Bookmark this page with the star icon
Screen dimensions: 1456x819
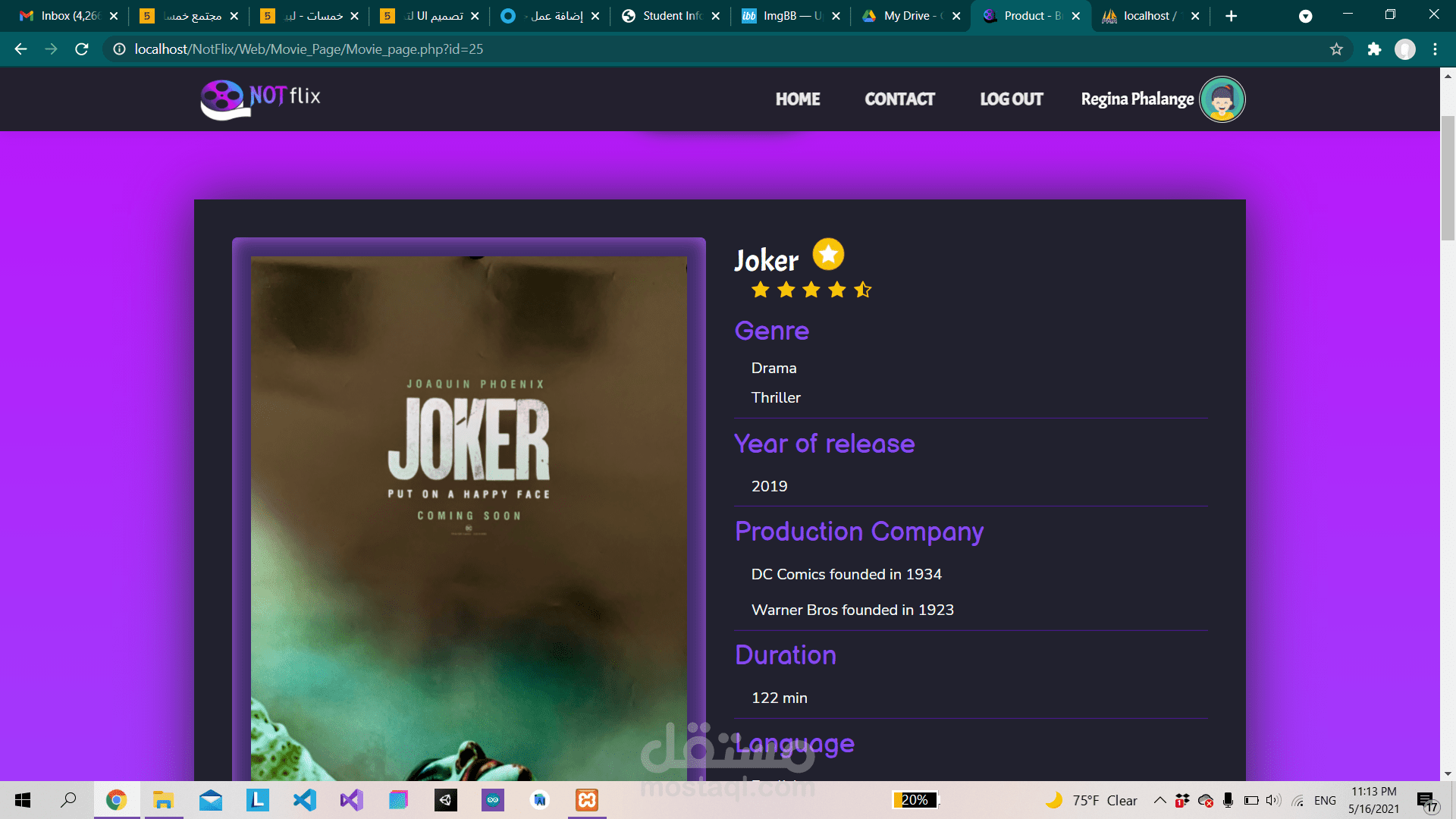pos(1336,49)
